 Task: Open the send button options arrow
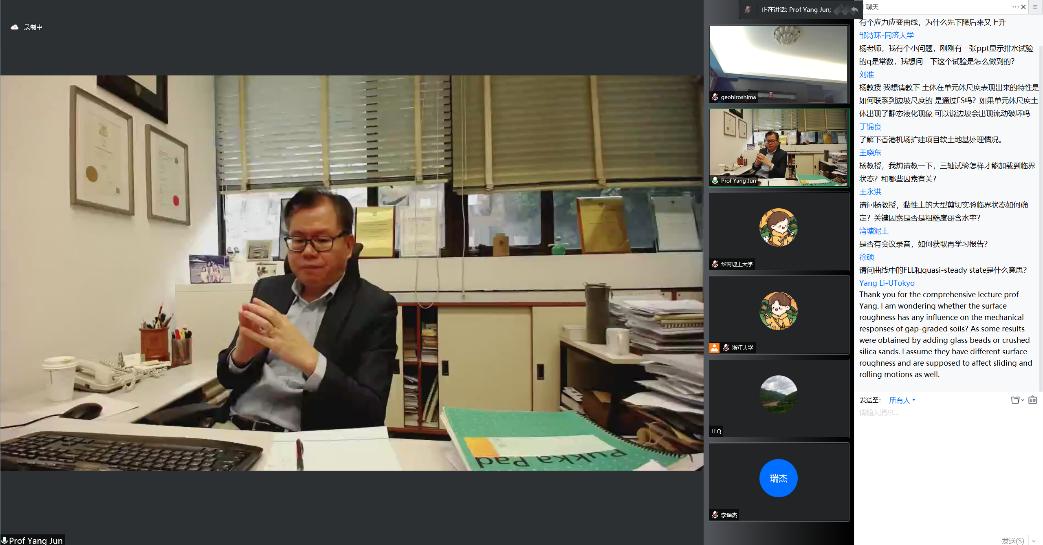point(1033,539)
